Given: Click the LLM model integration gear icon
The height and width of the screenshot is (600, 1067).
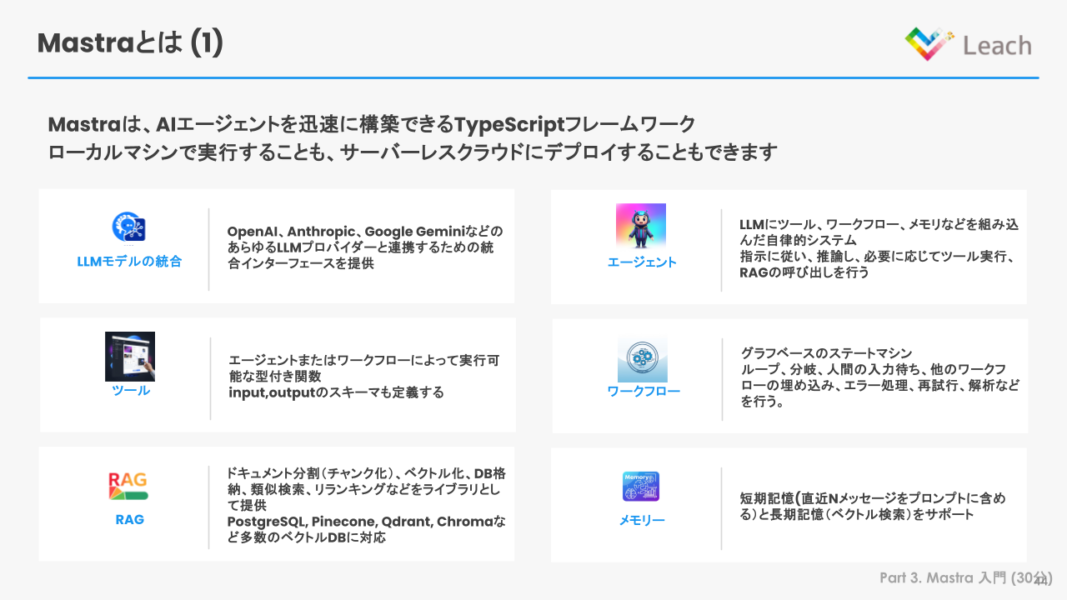Looking at the screenshot, I should [129, 227].
